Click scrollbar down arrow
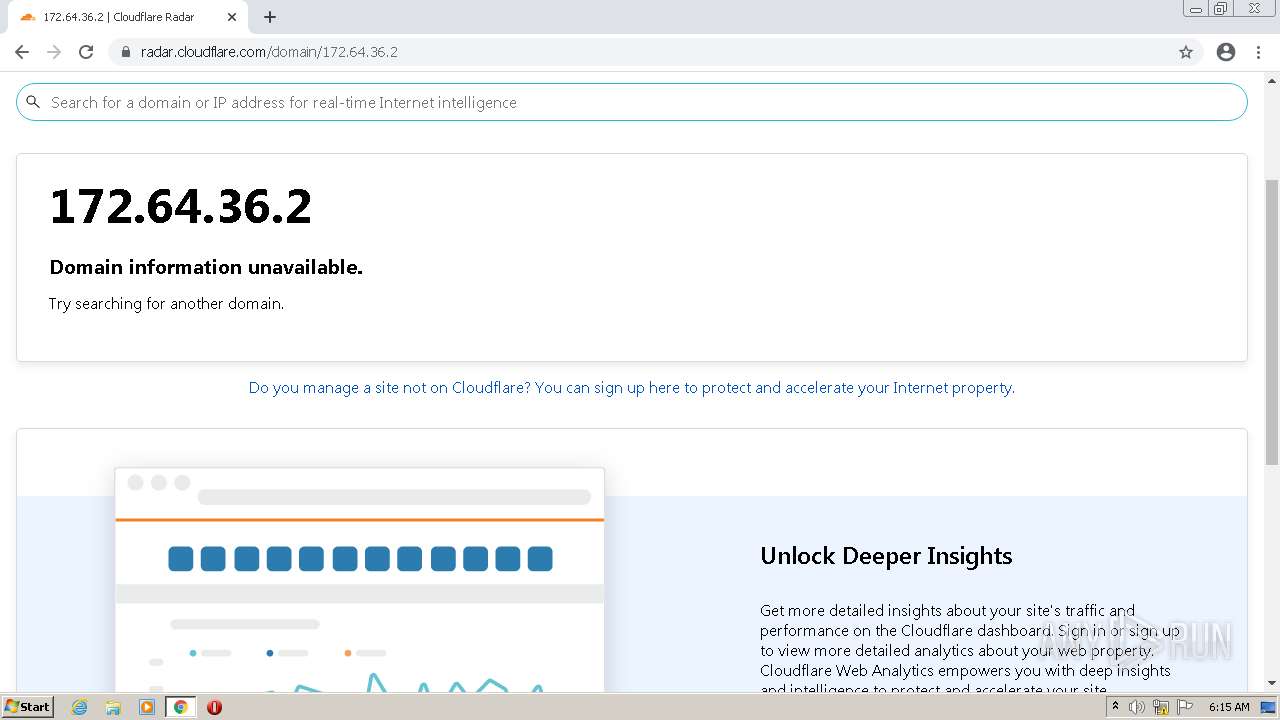Screen dimensions: 1280x720 tap(1272, 684)
